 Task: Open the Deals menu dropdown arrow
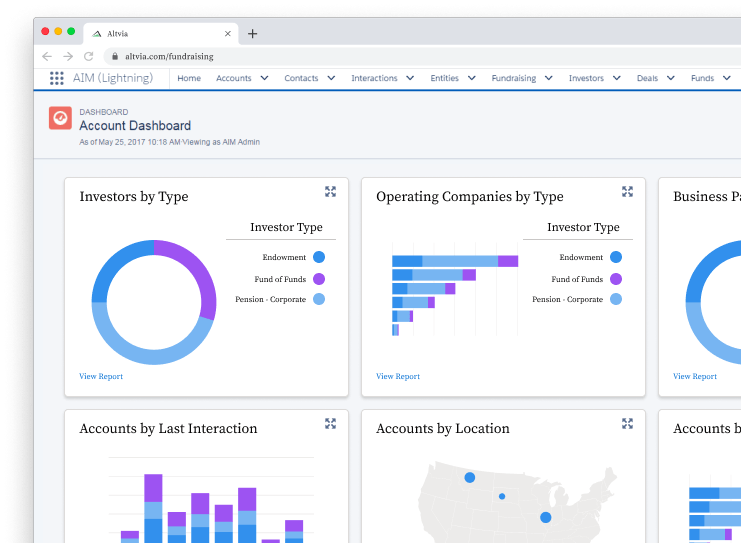(x=671, y=78)
